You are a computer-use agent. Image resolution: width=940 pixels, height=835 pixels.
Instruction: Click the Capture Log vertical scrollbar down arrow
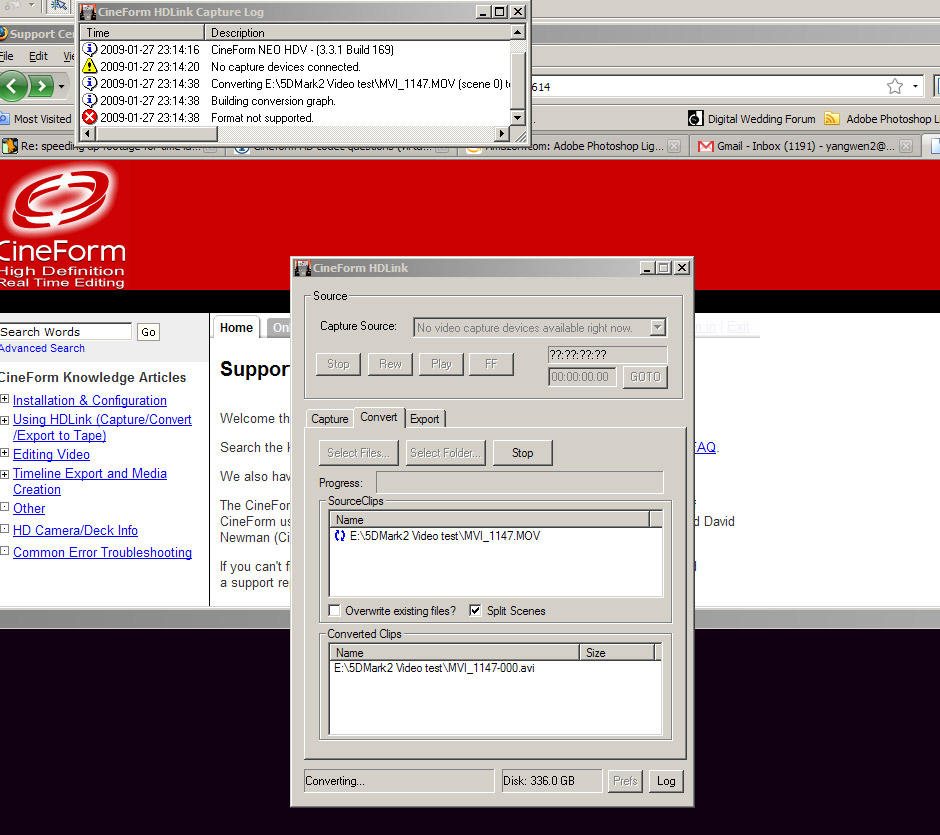[x=517, y=117]
